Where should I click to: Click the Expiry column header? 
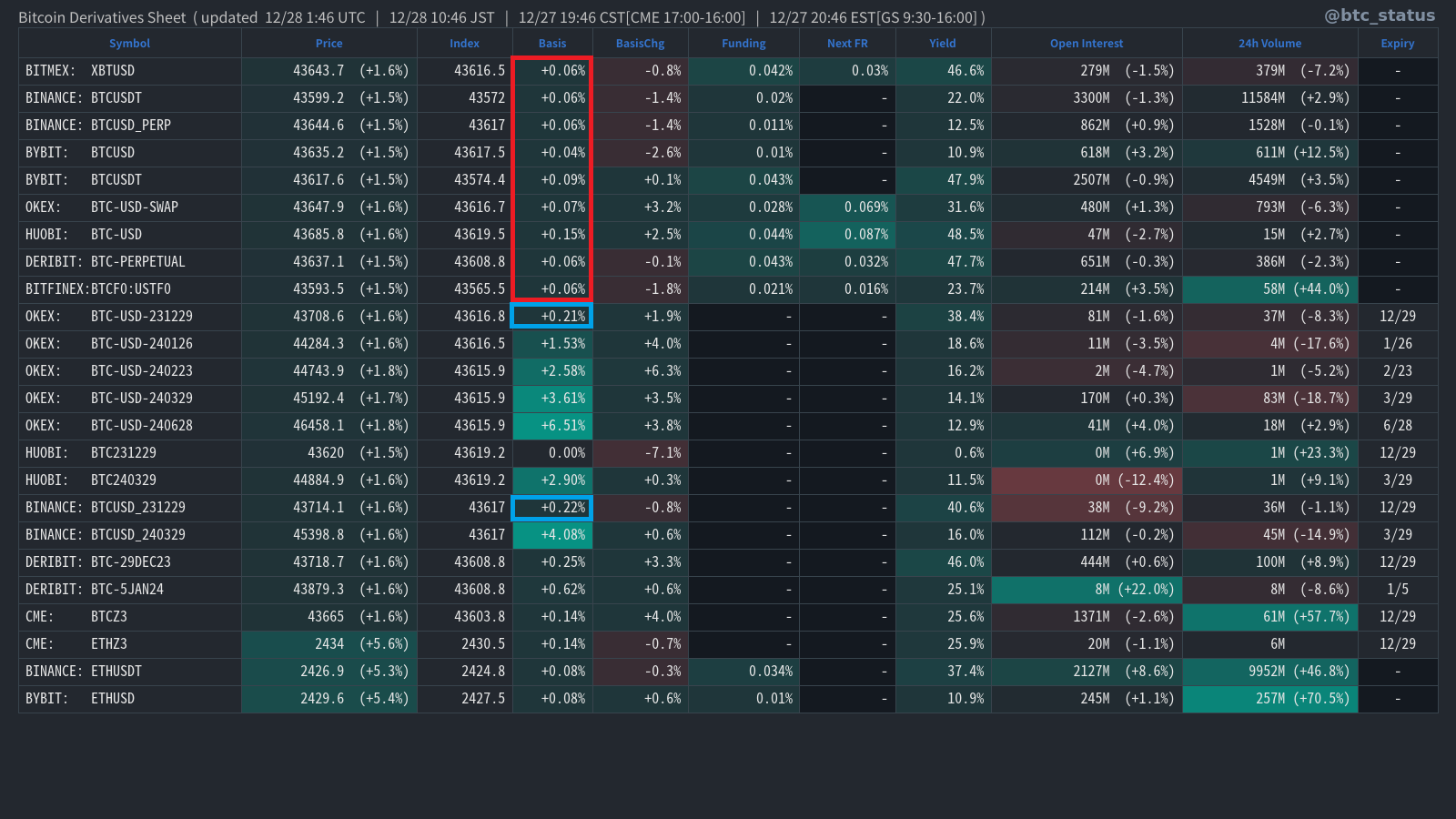(1397, 44)
